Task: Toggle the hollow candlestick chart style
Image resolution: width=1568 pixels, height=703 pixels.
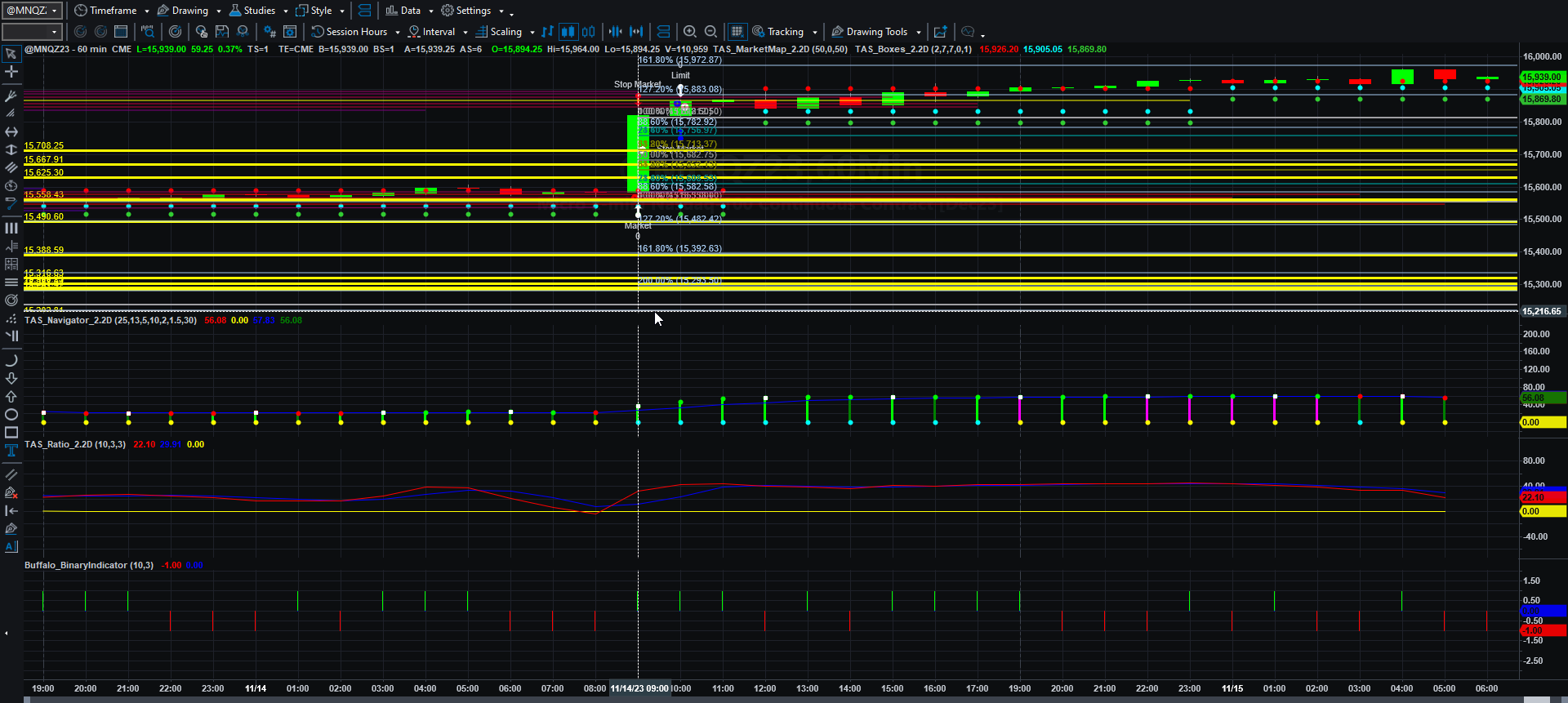Action: coord(588,32)
